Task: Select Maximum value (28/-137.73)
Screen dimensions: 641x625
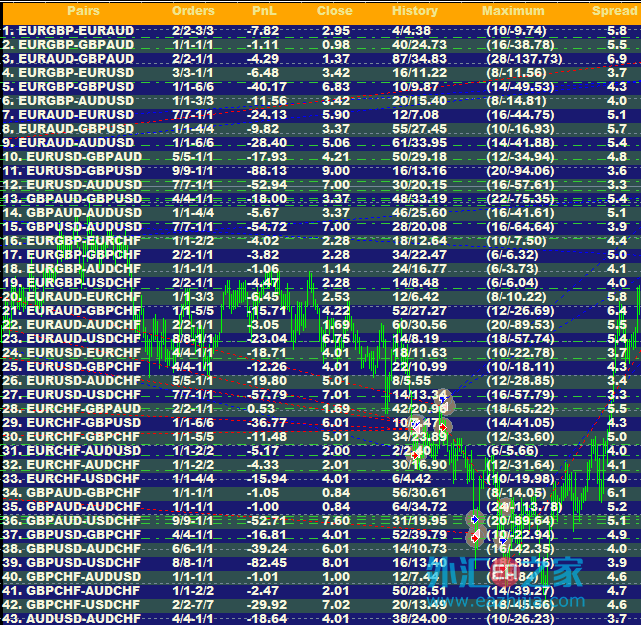Action: click(524, 58)
